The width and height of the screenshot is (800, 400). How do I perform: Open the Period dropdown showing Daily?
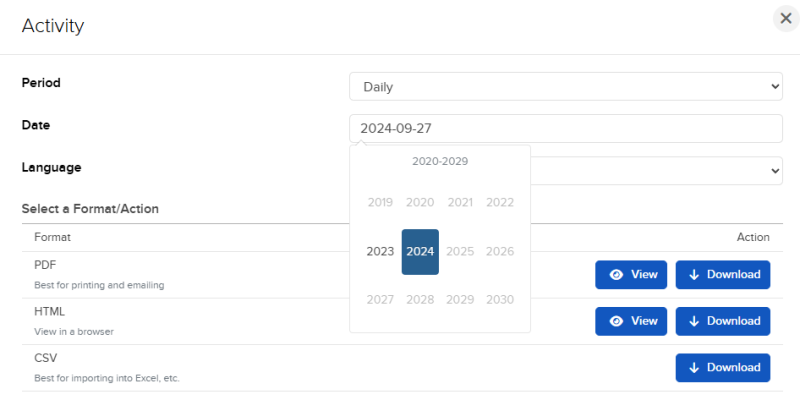(x=565, y=87)
